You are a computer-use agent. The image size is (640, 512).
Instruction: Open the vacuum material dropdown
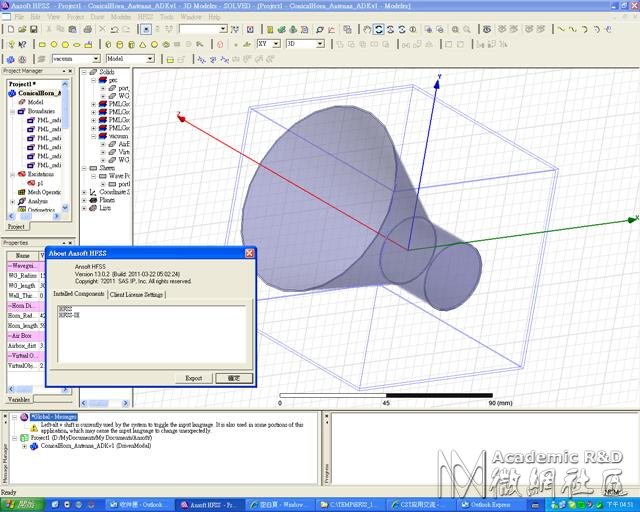(96, 59)
